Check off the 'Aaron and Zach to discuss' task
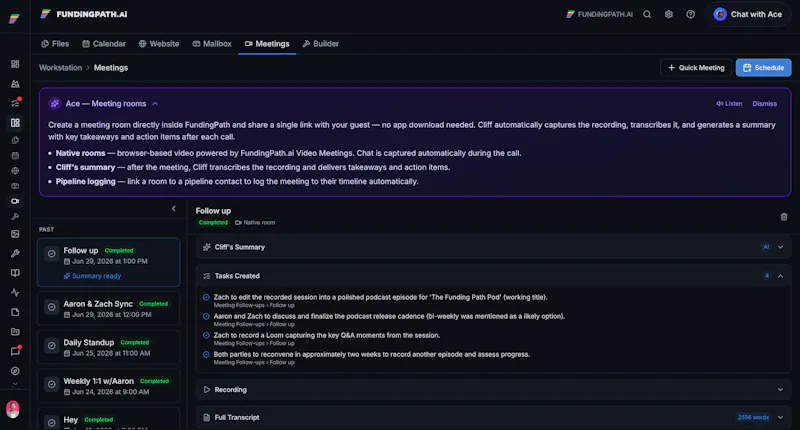 point(206,316)
